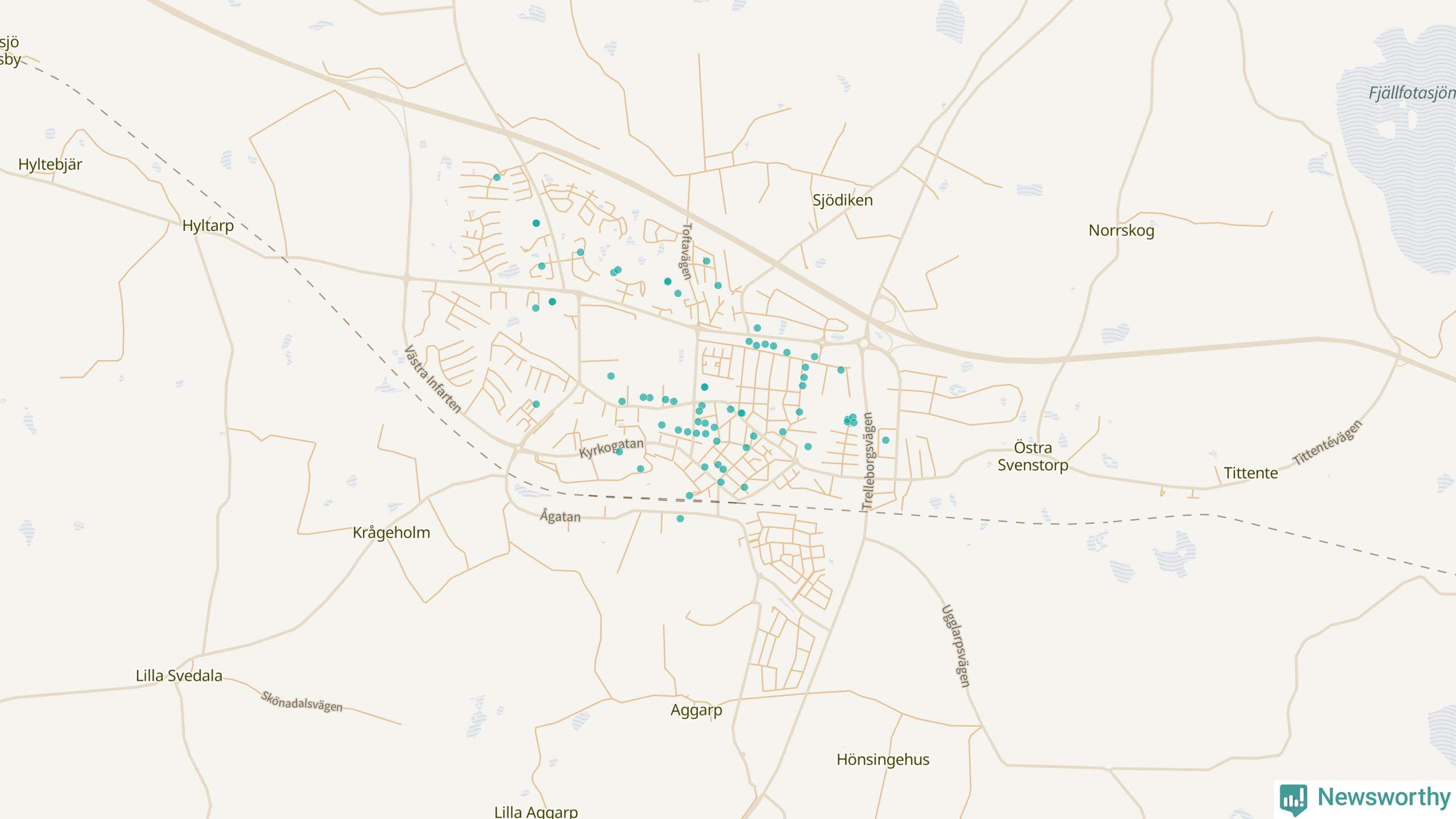The image size is (1456, 819).
Task: Click the Newsworthy logo icon
Action: [x=1293, y=799]
